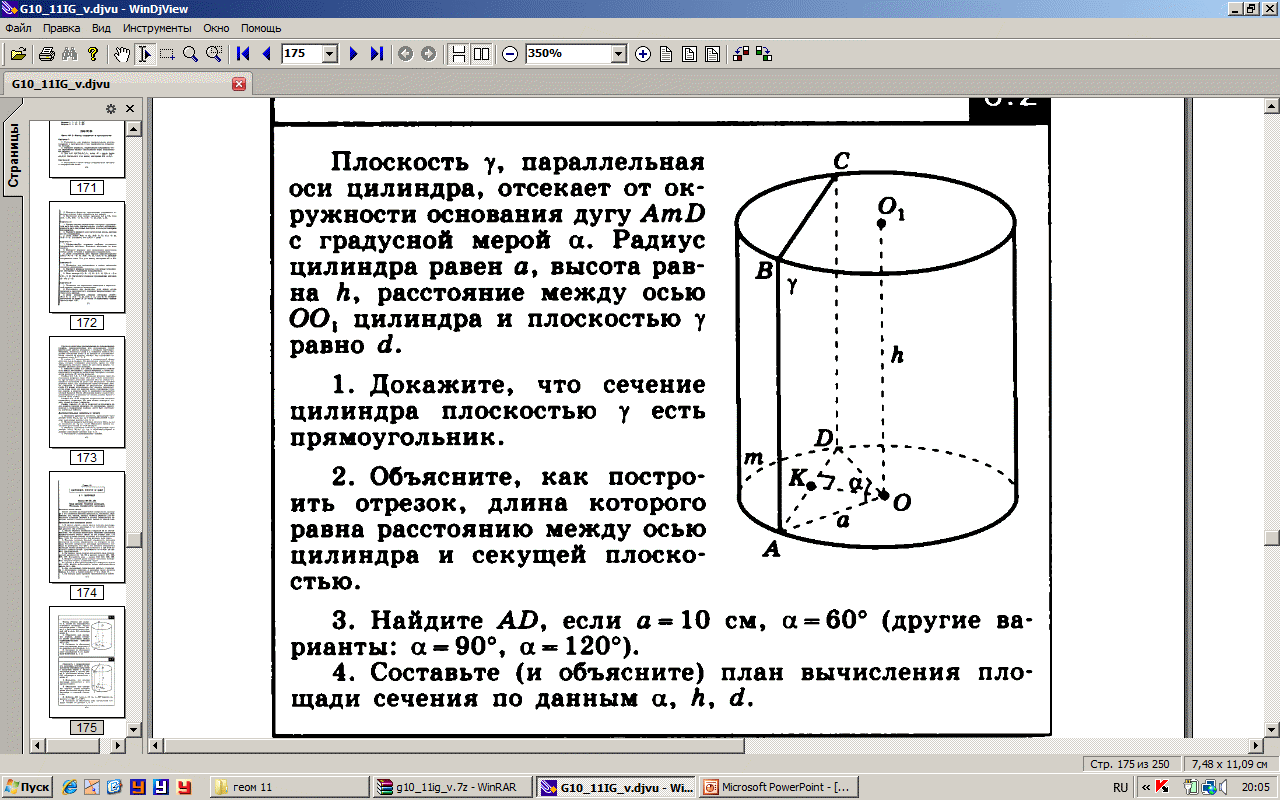Click the Open file folder icon
The height and width of the screenshot is (800, 1280).
tap(18, 54)
